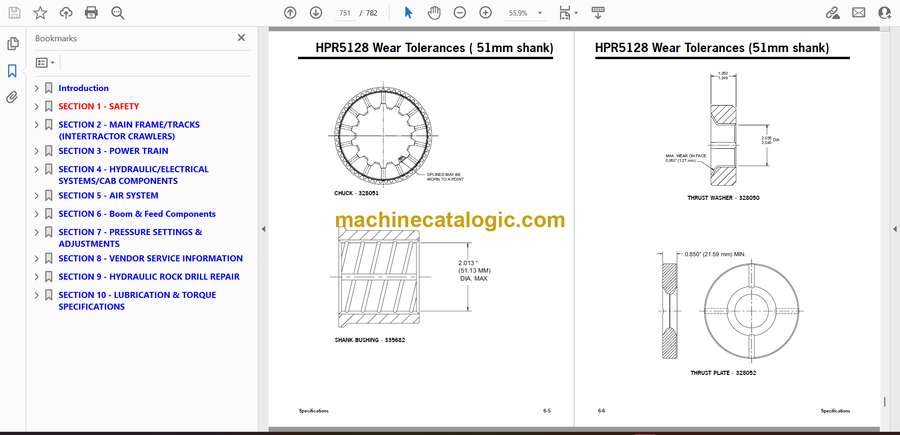Viewport: 900px width, 435px height.
Task: Open the page thumbnails panel icon
Action: click(12, 44)
